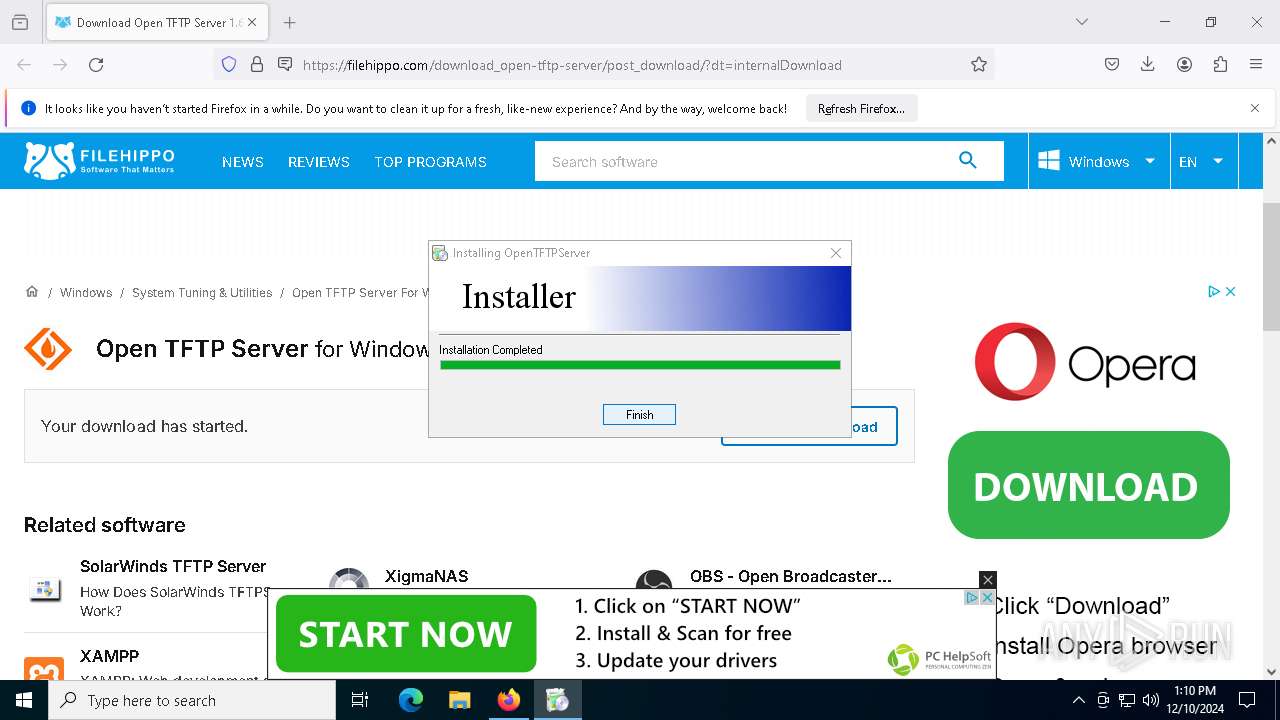Click the SolarWinds TFTP Server thumbnail
Screen dimensions: 1280x720
tap(44, 588)
